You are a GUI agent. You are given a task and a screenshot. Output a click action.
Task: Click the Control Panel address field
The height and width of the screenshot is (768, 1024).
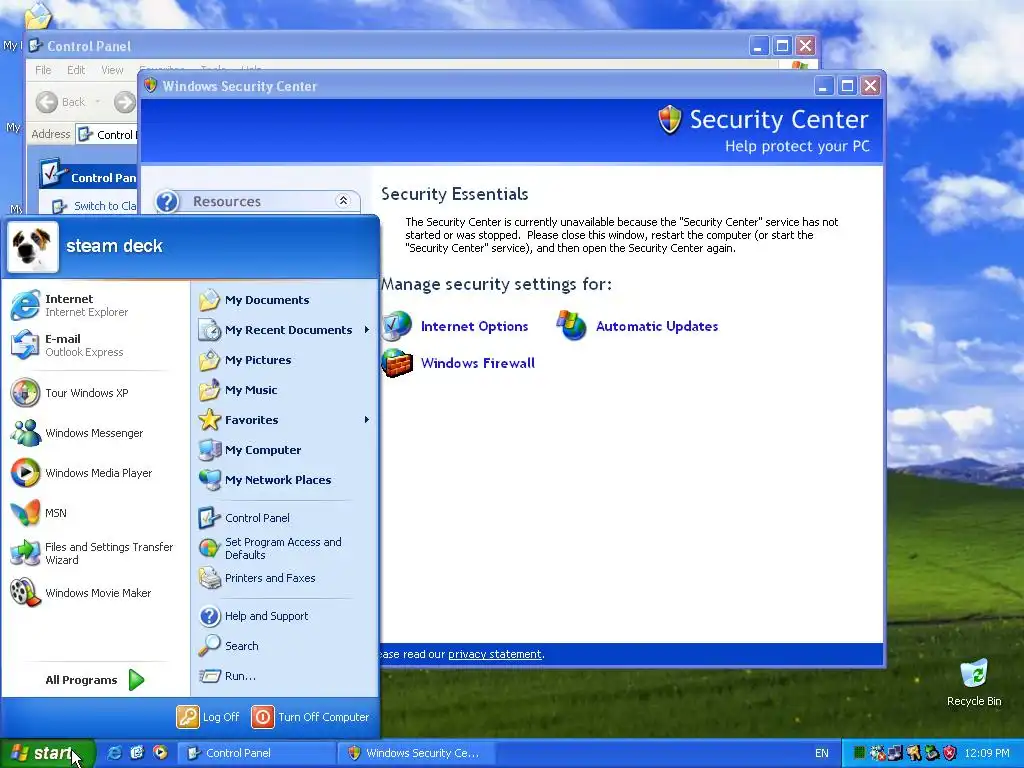point(107,135)
